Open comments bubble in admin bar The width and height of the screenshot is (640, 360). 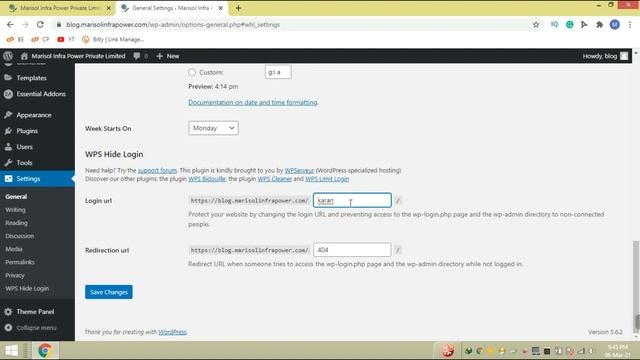click(140, 56)
